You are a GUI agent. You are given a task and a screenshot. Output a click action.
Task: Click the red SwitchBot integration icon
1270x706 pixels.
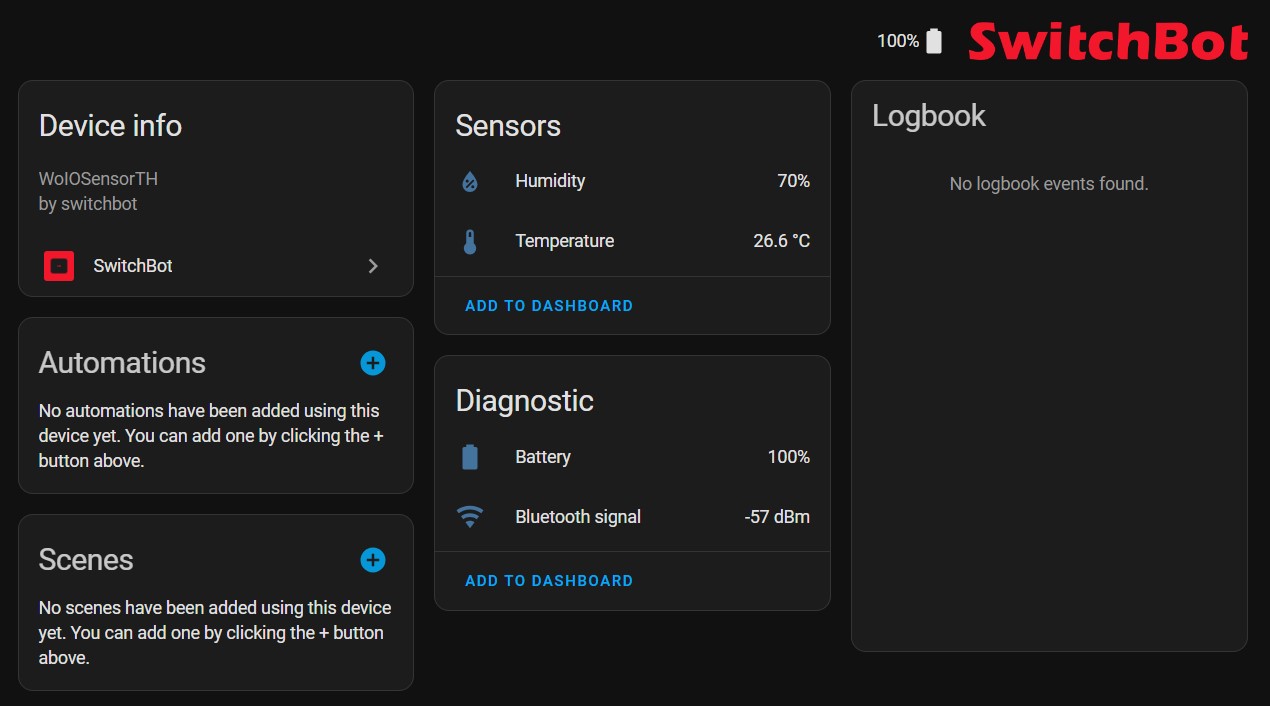coord(60,266)
